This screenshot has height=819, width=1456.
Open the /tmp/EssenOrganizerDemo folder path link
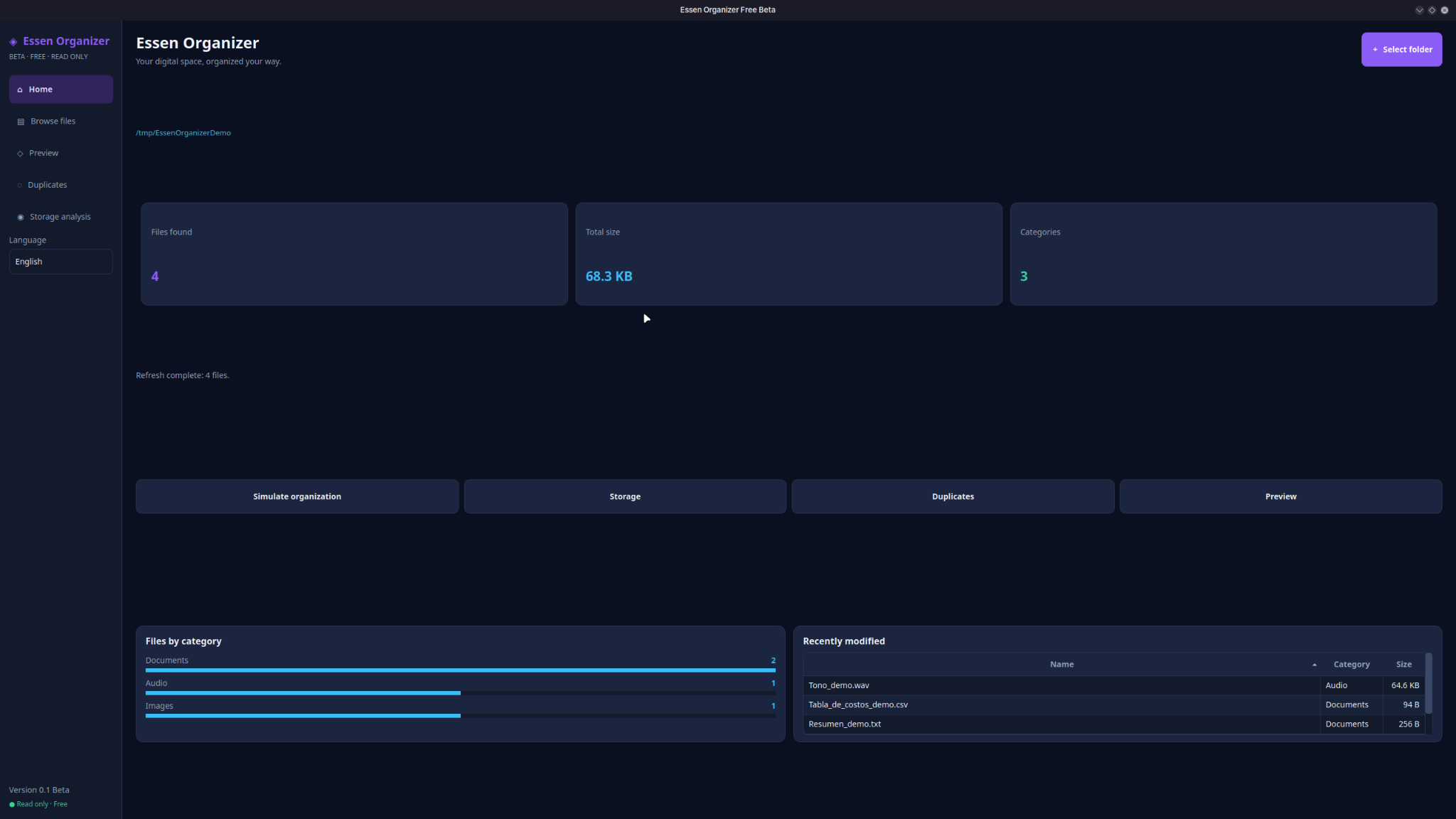[183, 133]
